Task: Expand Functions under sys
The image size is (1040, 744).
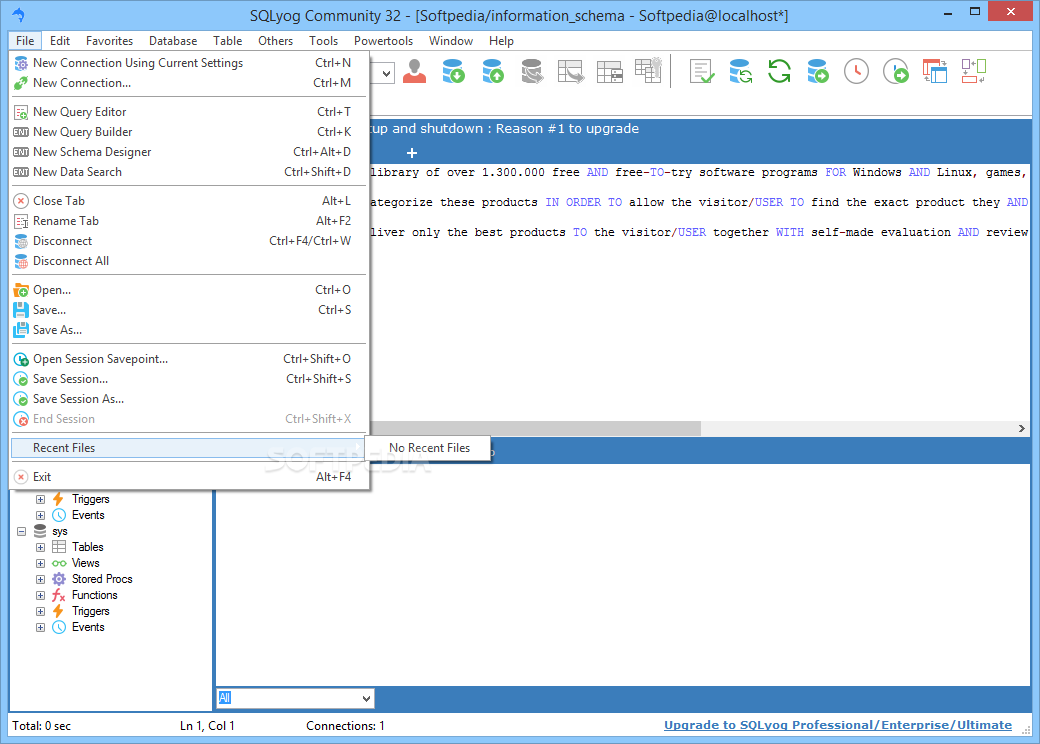Action: tap(40, 595)
